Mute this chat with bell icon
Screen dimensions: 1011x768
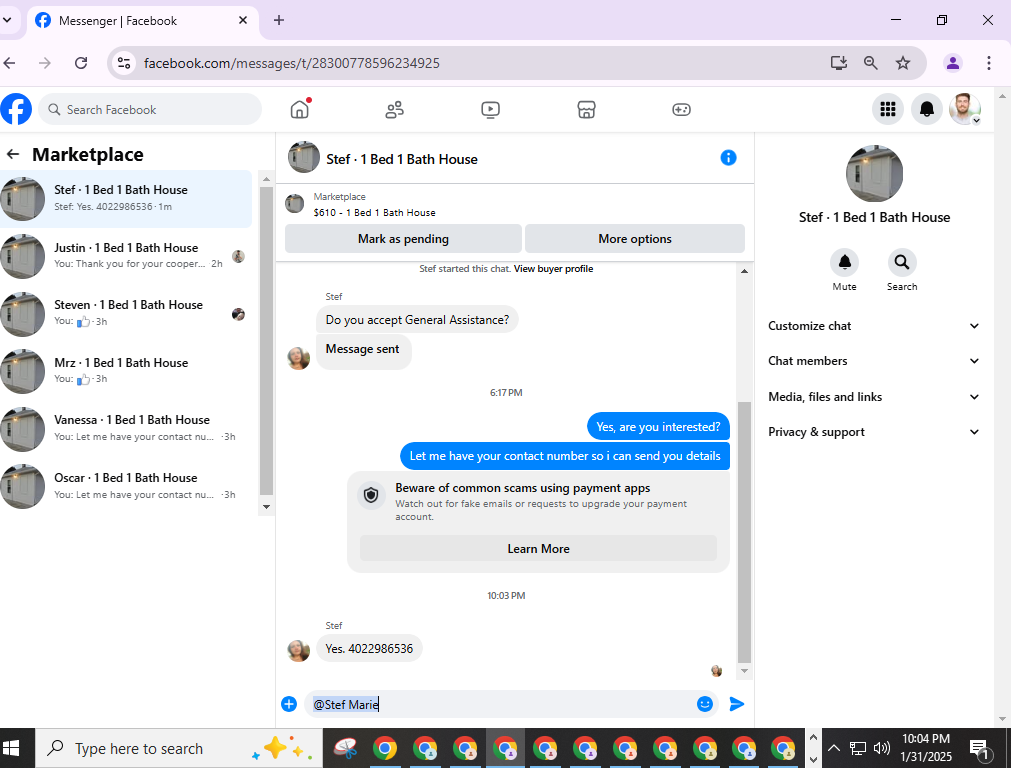pos(845,262)
